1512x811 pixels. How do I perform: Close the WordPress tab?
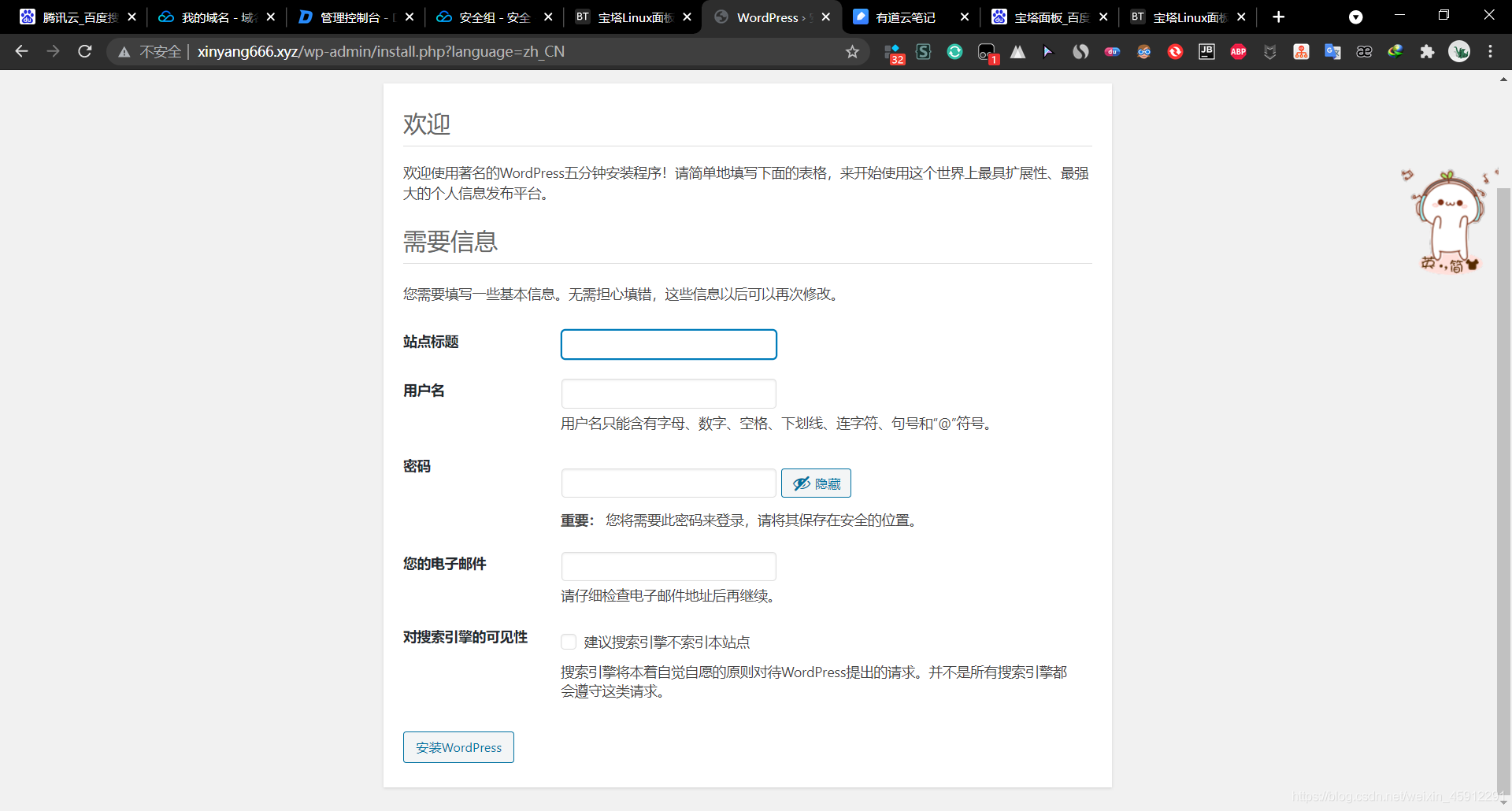coord(825,17)
